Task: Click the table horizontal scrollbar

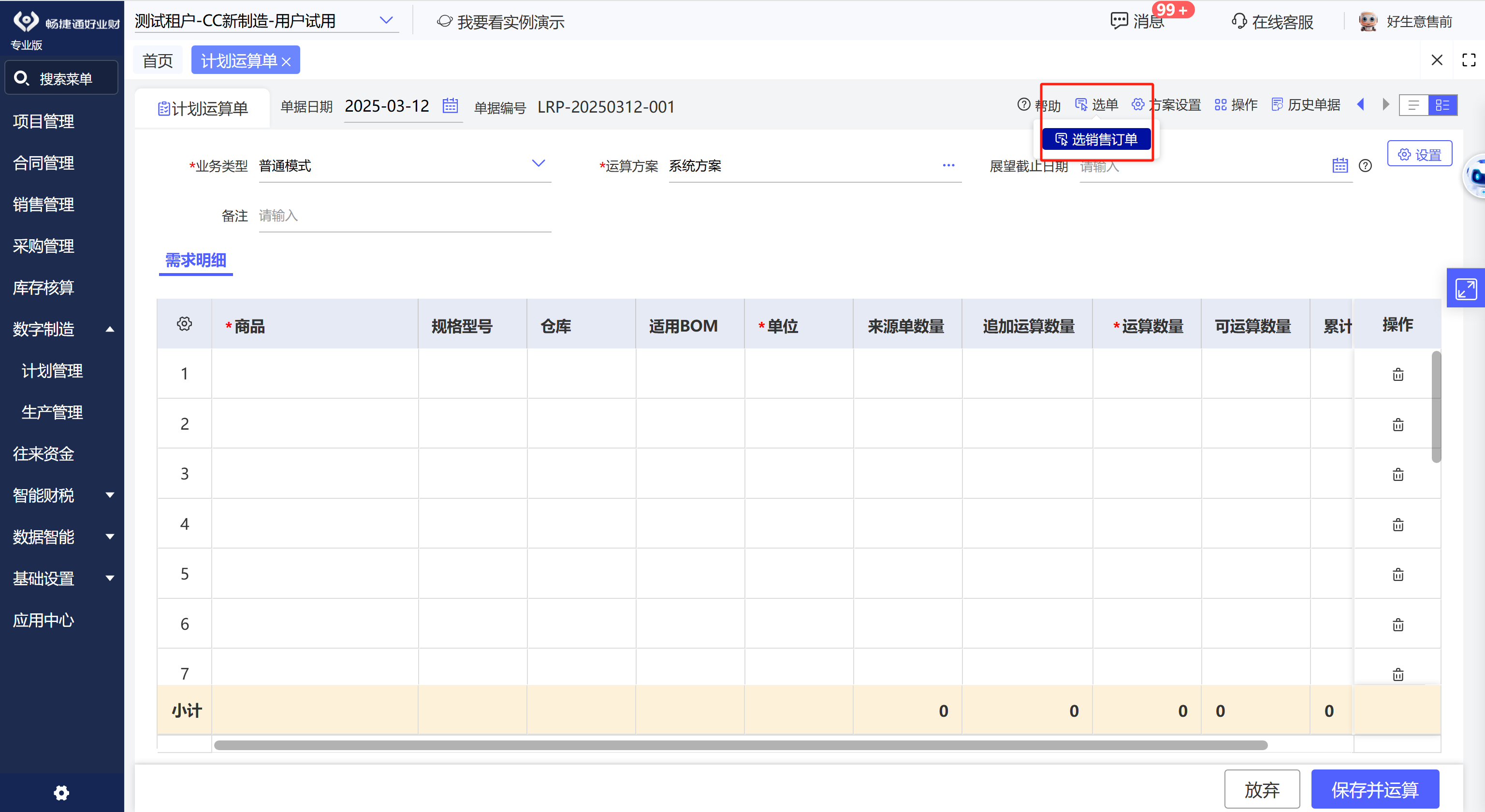Action: (741, 745)
